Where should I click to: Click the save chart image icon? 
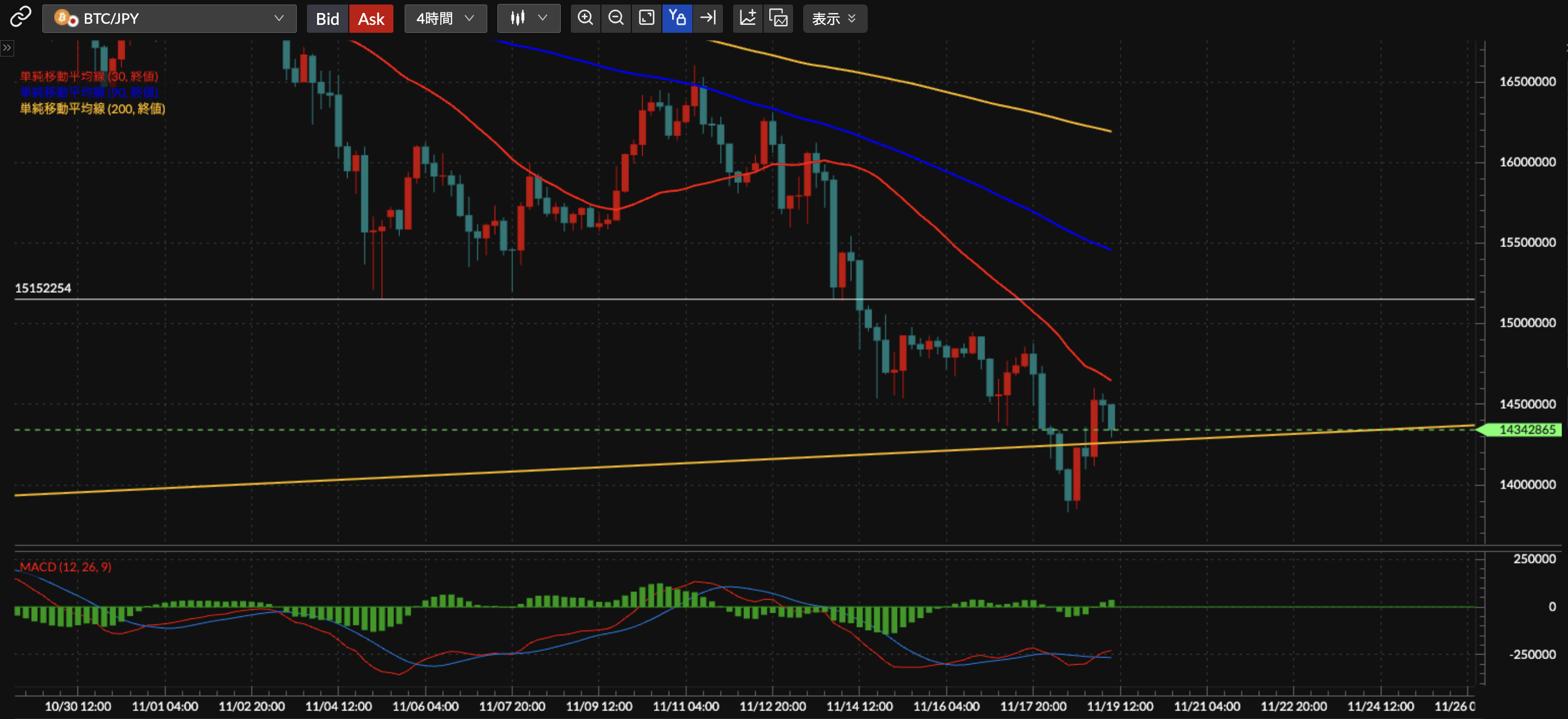pyautogui.click(x=778, y=18)
